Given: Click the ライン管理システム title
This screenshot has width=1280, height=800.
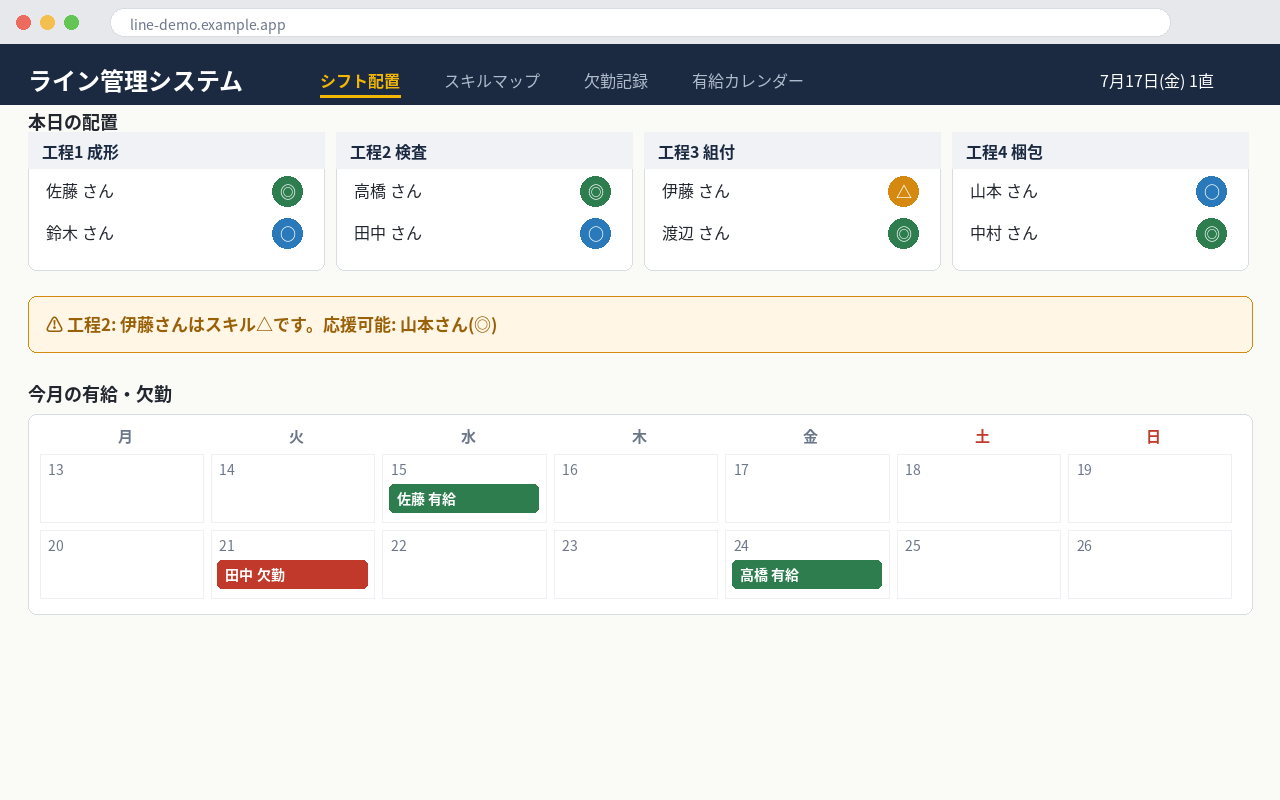Looking at the screenshot, I should (135, 81).
